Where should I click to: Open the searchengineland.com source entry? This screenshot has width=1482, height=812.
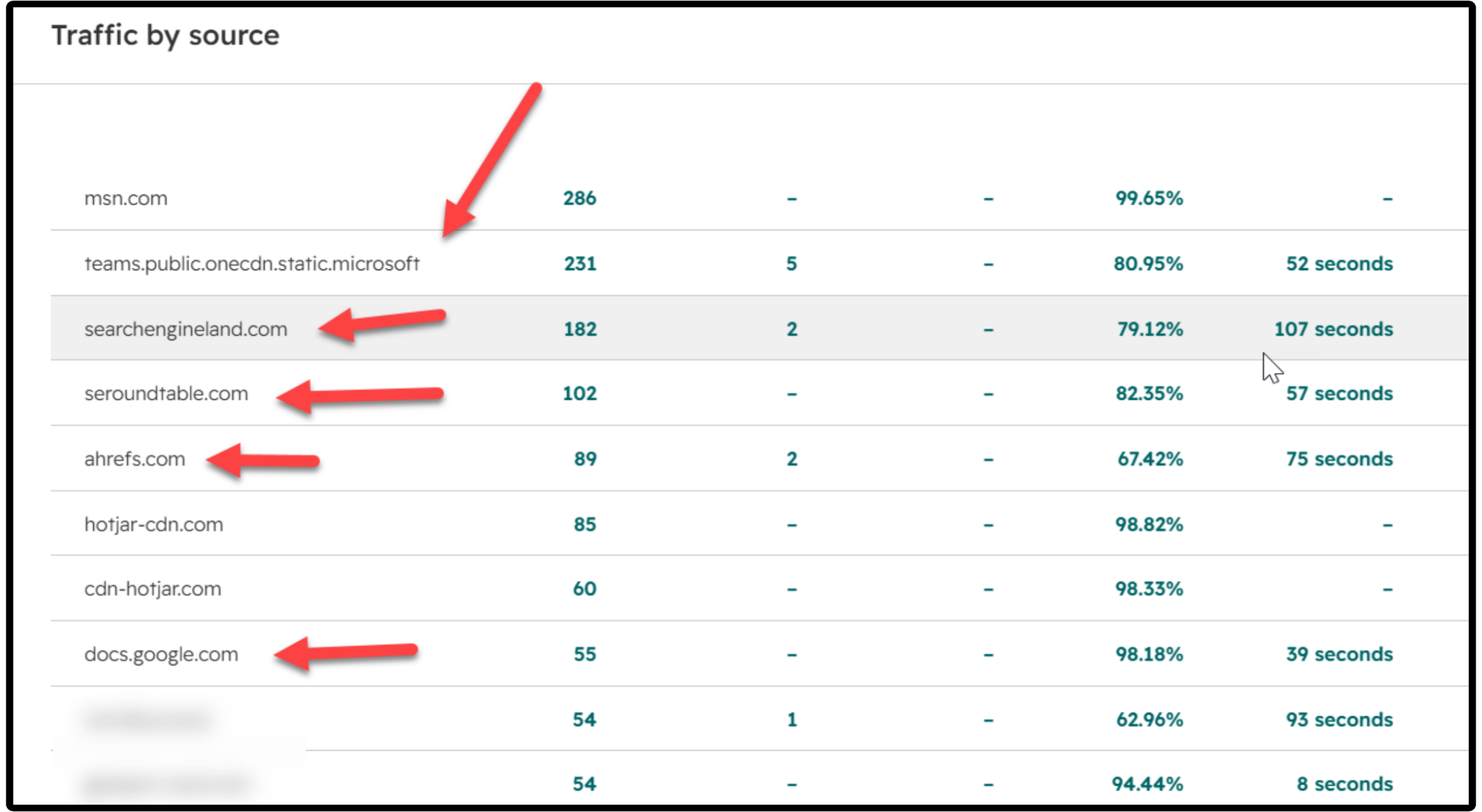(186, 329)
